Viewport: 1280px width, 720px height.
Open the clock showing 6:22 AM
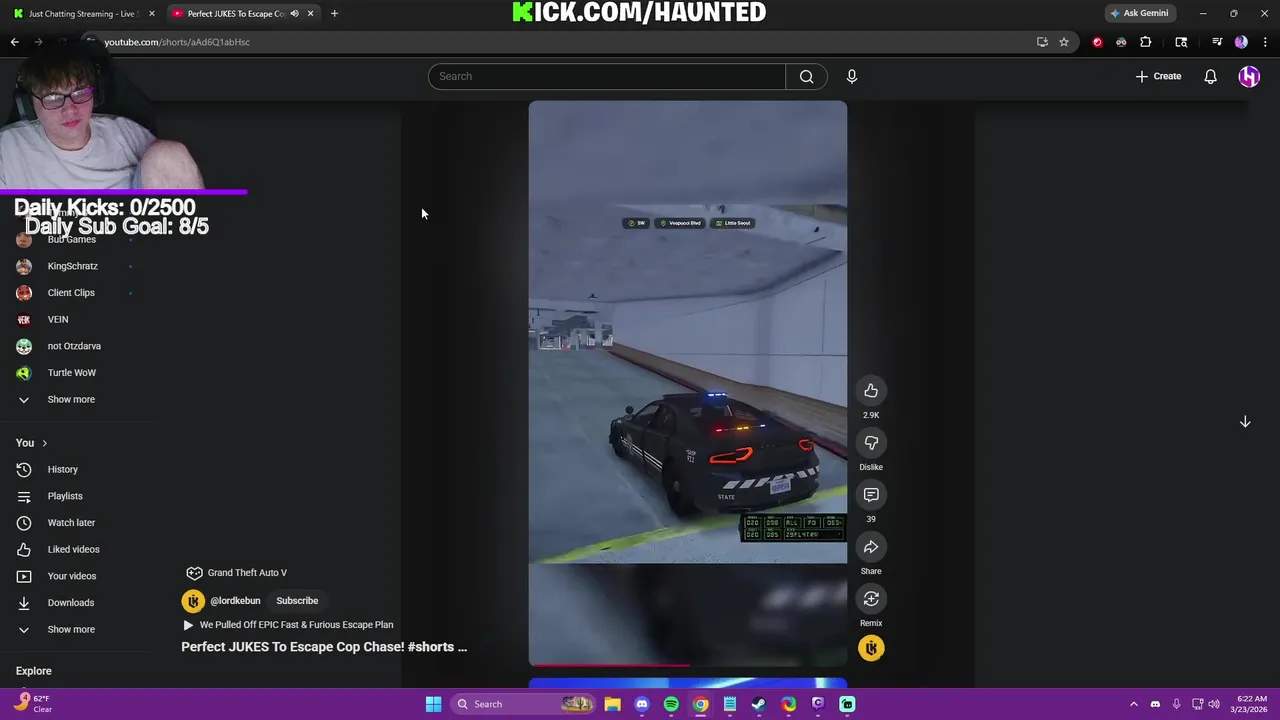coord(1251,704)
